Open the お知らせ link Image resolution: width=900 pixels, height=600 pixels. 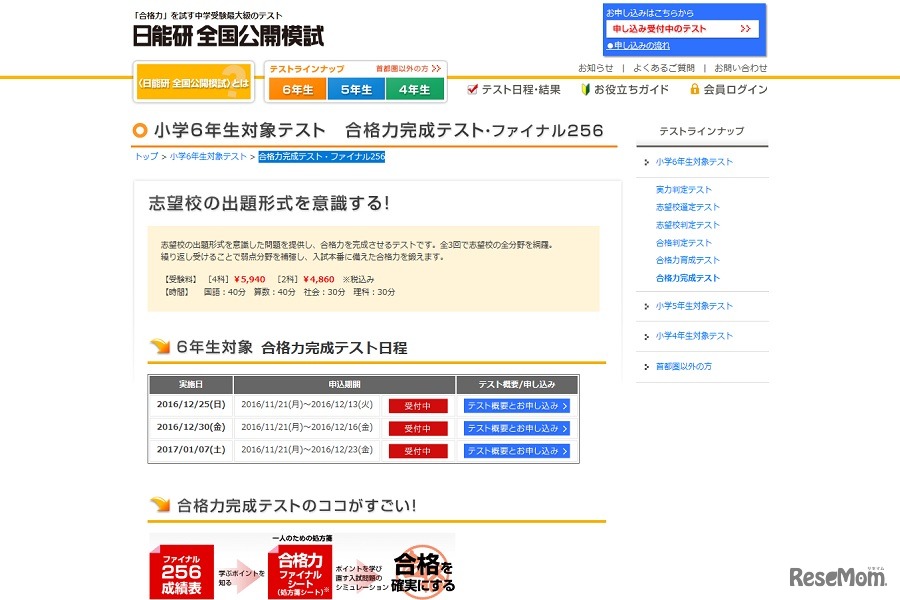click(595, 68)
